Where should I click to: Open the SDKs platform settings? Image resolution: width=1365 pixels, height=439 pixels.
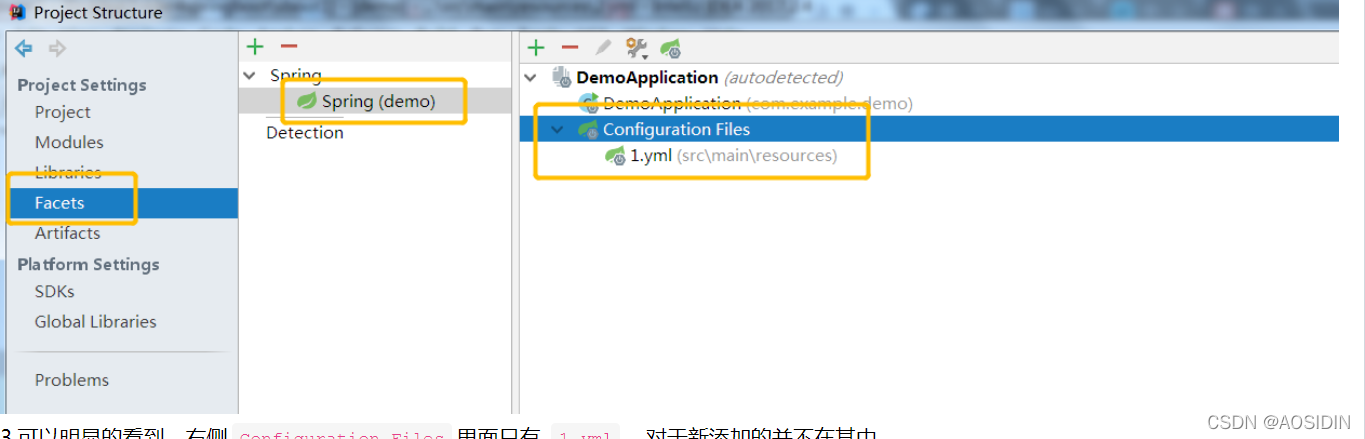pyautogui.click(x=54, y=291)
